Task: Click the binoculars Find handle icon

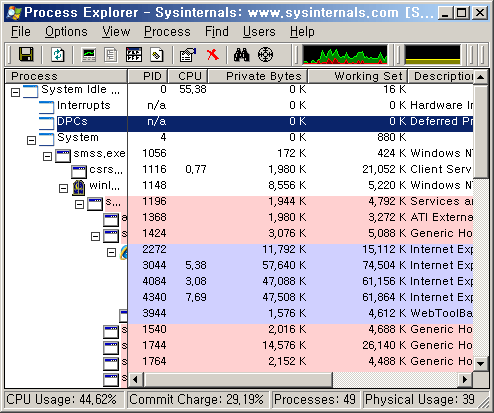Action: click(242, 55)
